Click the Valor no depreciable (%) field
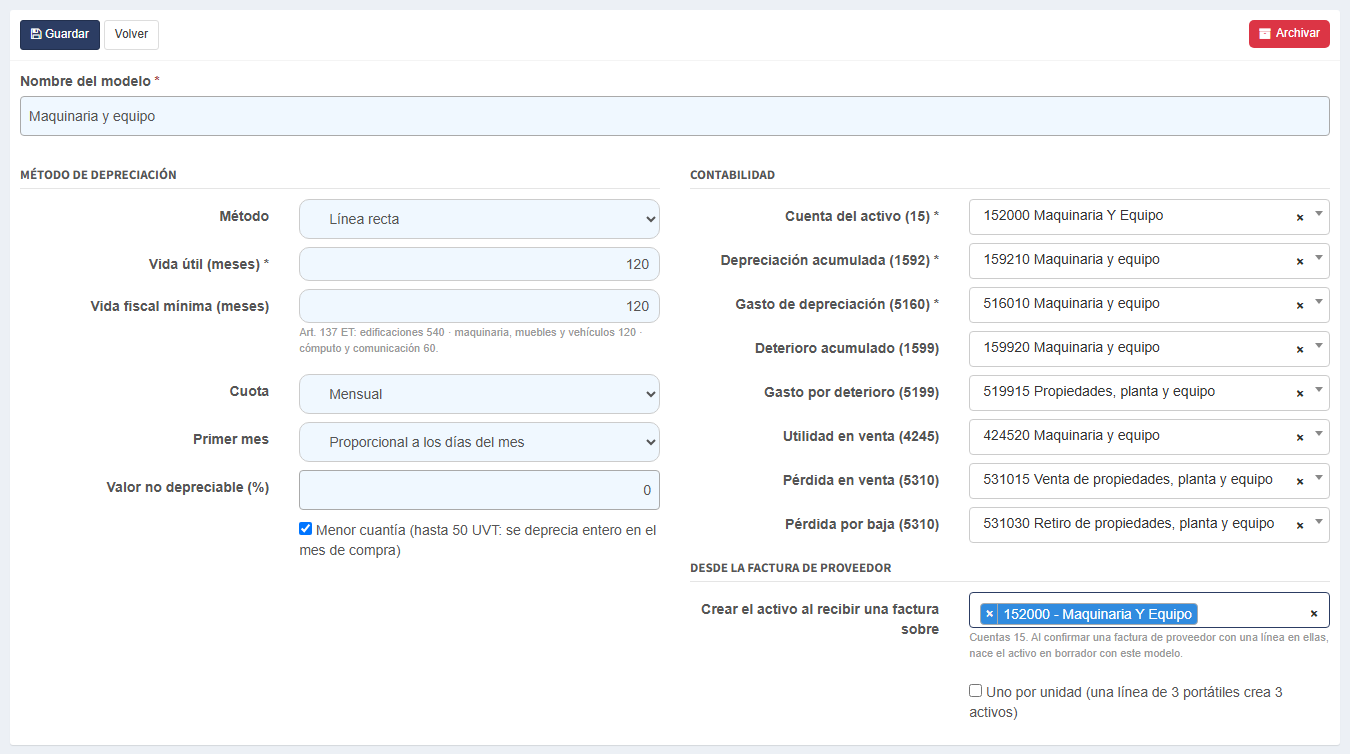This screenshot has width=1350, height=754. (x=479, y=490)
